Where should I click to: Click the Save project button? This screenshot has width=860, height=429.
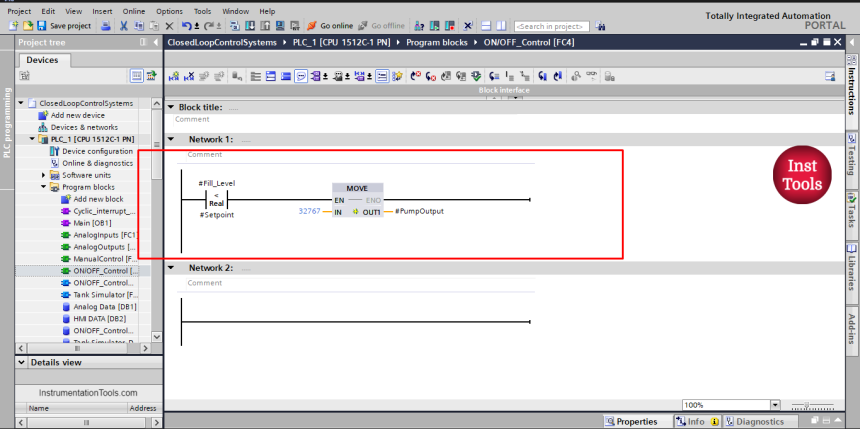pyautogui.click(x=63, y=26)
